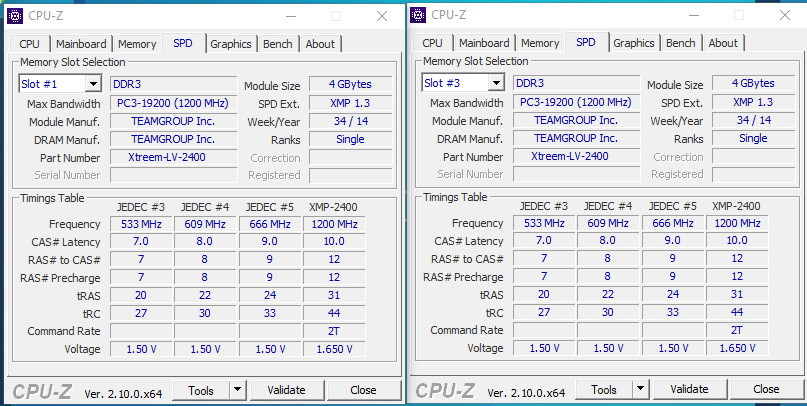Open the Slot #1 dropdown in left window
Image resolution: width=807 pixels, height=406 pixels.
point(94,84)
